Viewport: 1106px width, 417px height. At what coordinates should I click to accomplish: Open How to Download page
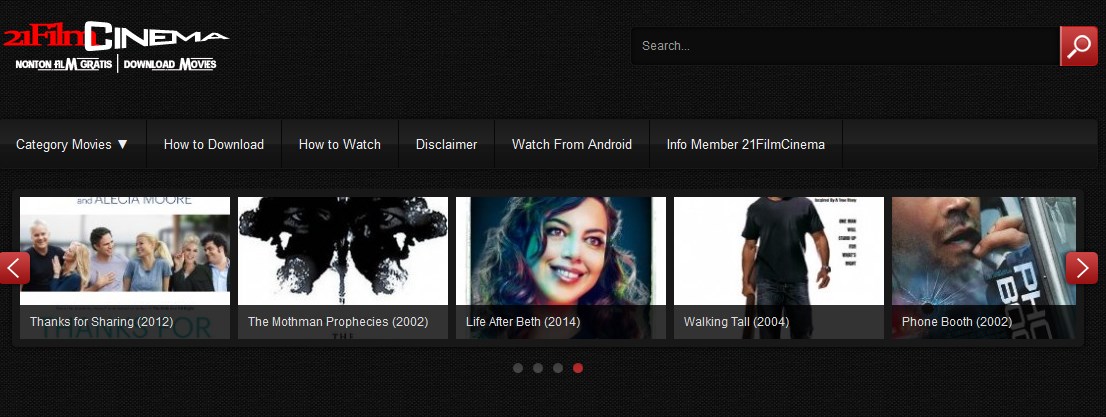pos(214,145)
